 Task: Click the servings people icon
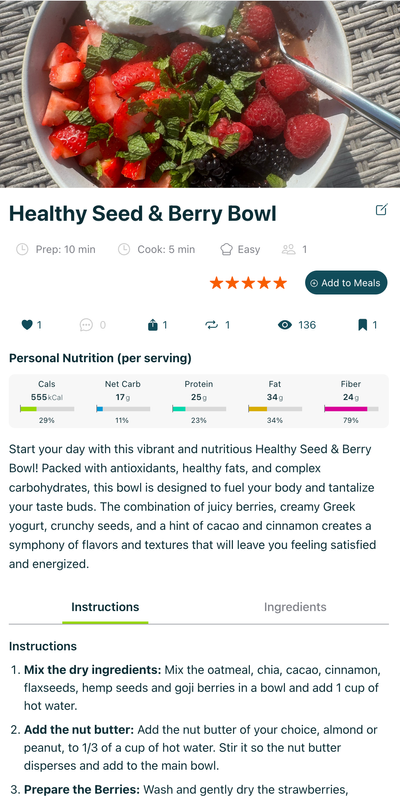tap(289, 249)
